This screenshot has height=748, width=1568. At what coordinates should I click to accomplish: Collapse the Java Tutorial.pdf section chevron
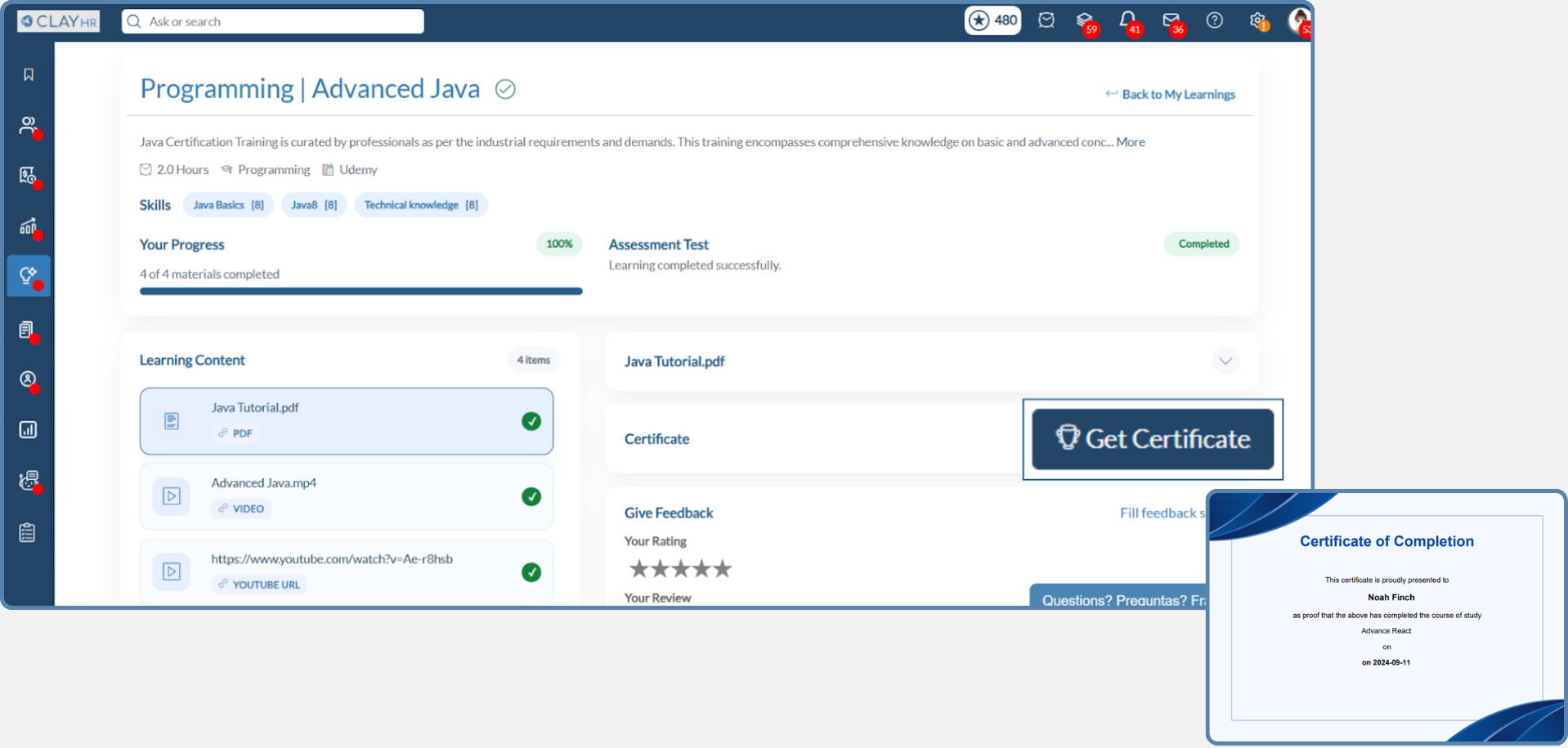1225,361
